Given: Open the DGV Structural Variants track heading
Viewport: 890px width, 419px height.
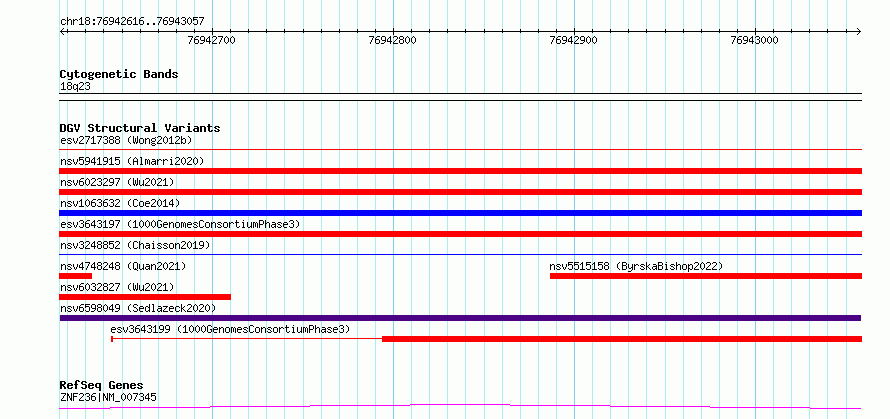Looking at the screenshot, I should click(x=140, y=128).
